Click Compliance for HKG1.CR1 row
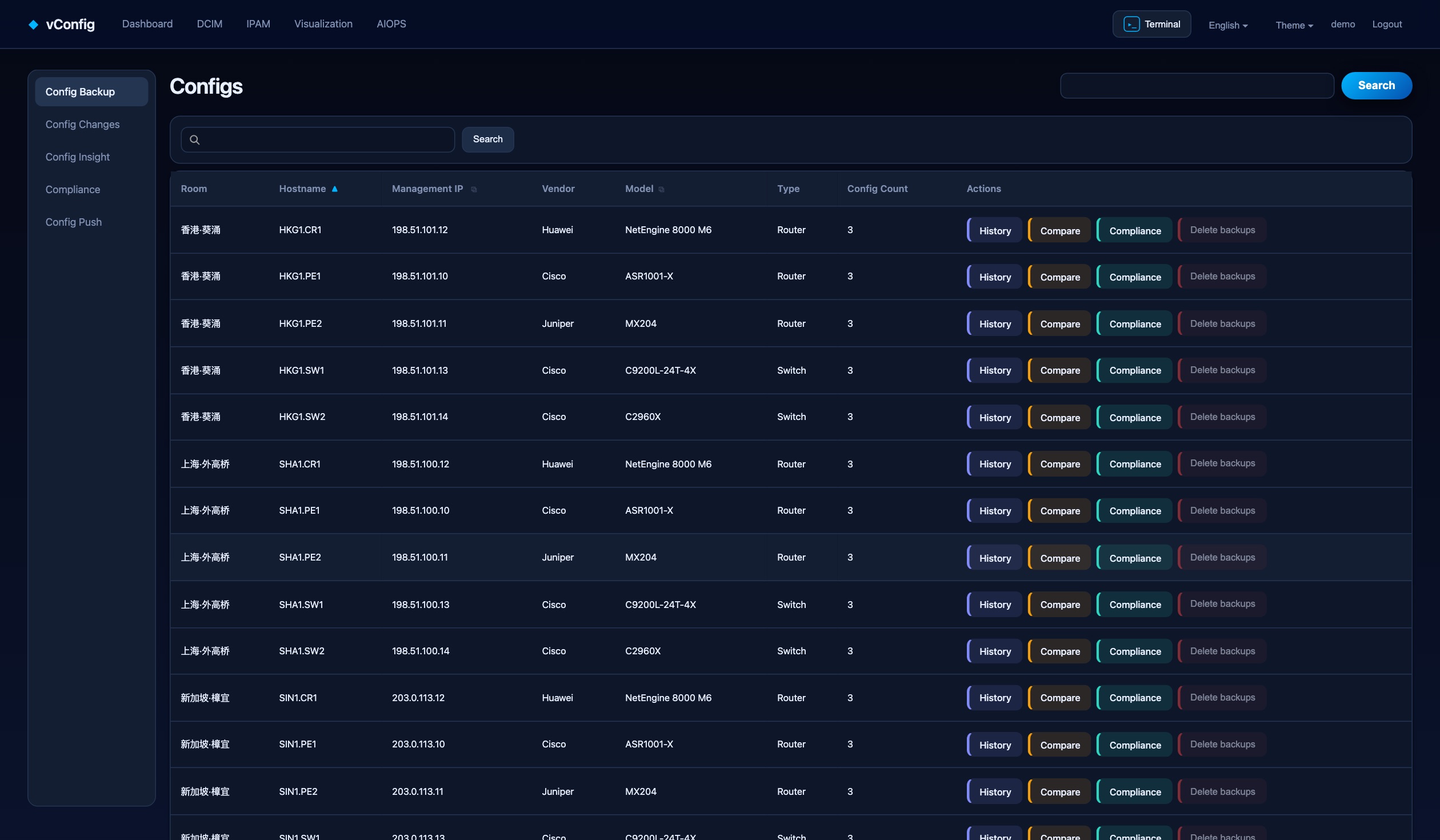Screen dimensions: 1440x840 (1134, 230)
